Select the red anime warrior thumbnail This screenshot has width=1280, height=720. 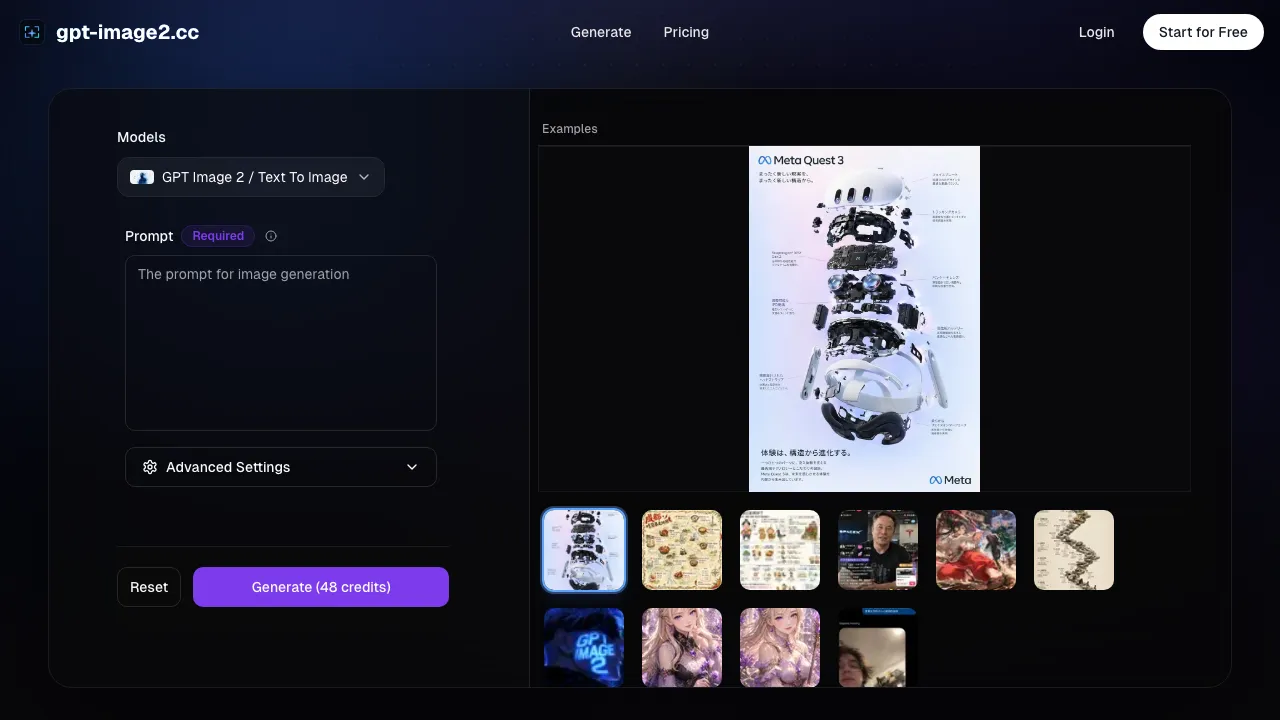[976, 550]
